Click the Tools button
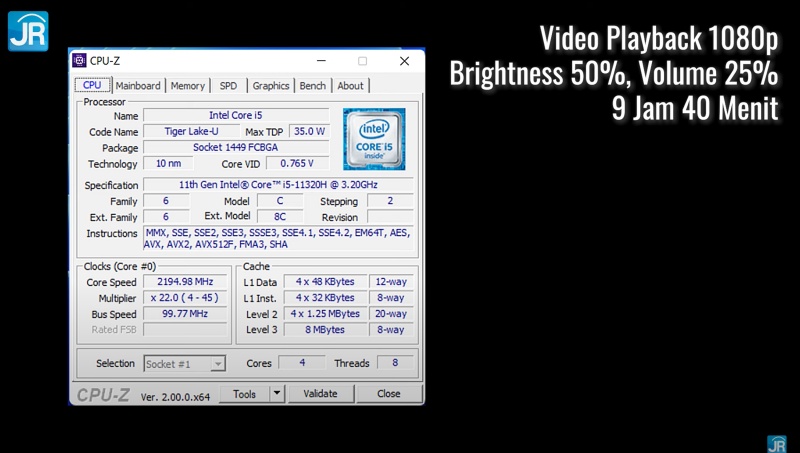 (244, 394)
